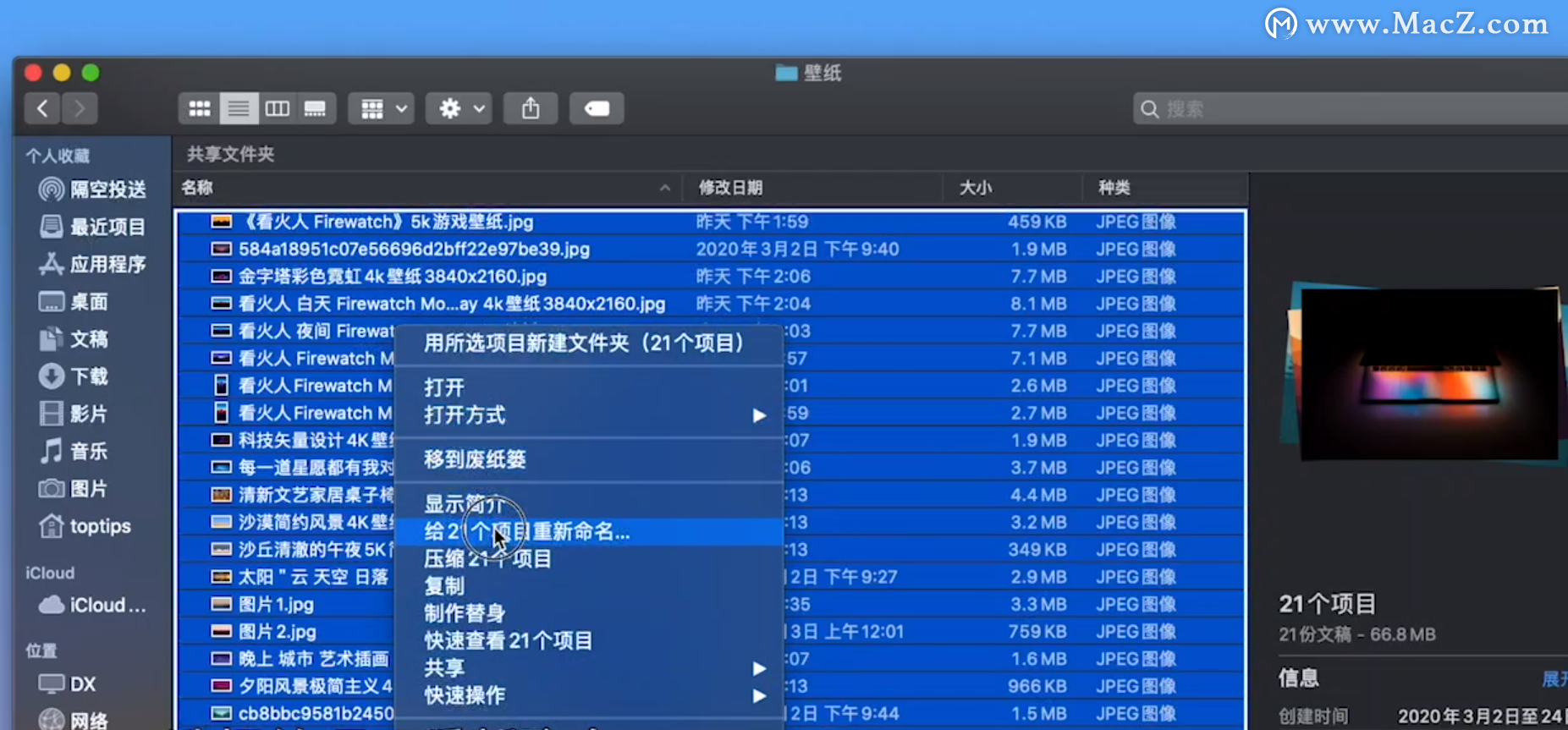1568x730 pixels.
Task: Expand the 快速操作 submenu
Action: pyautogui.click(x=588, y=695)
